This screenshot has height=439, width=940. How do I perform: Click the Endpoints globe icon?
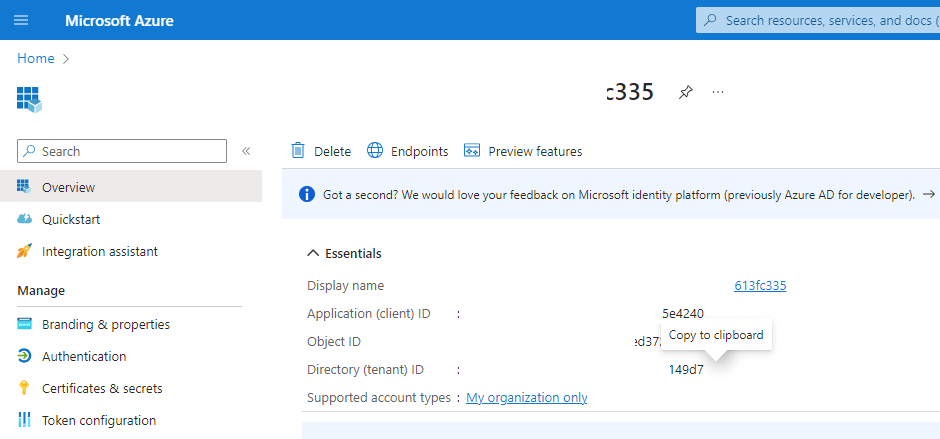[375, 151]
